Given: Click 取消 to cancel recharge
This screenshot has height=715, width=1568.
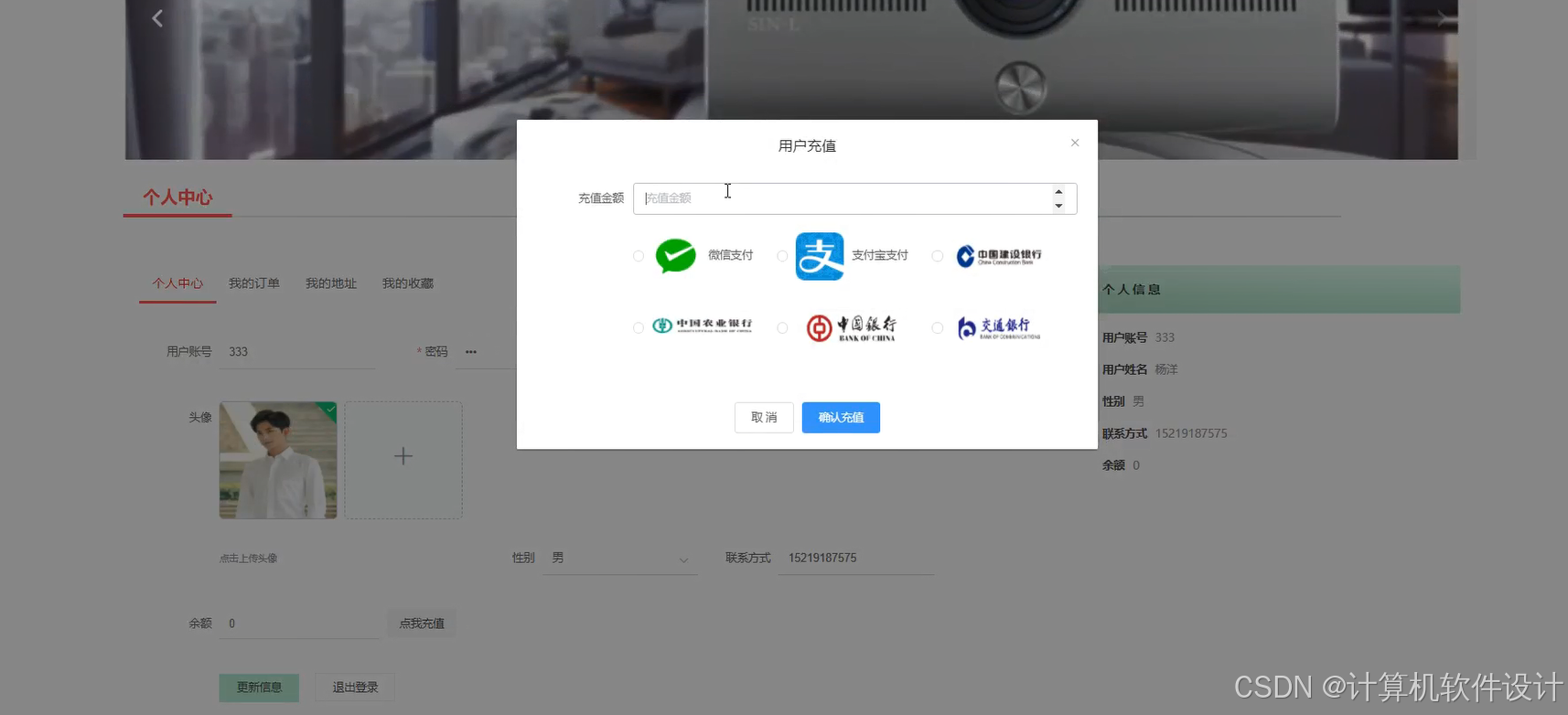Looking at the screenshot, I should coord(764,418).
